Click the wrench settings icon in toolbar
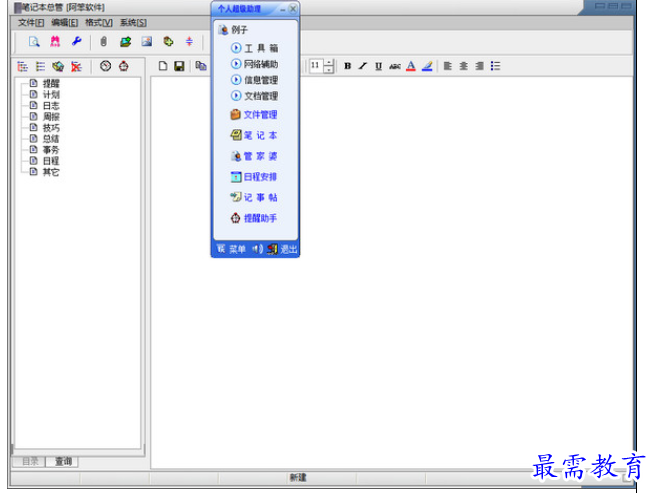Image resolution: width=654 pixels, height=498 pixels. (x=76, y=42)
